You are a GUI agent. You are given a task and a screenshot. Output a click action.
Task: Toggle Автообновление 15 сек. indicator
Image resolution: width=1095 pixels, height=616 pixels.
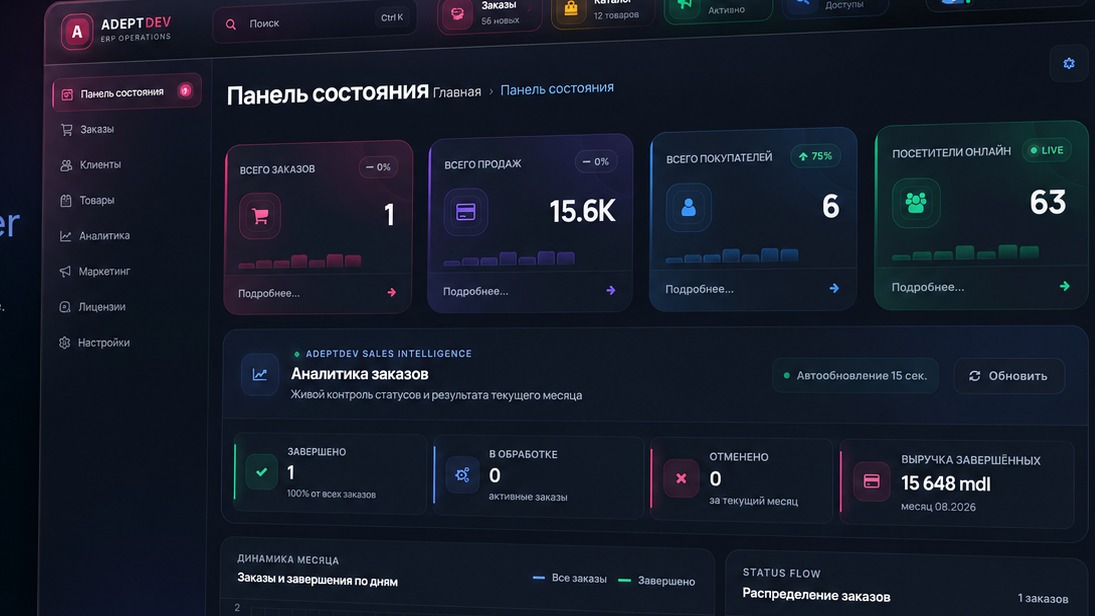pos(855,376)
